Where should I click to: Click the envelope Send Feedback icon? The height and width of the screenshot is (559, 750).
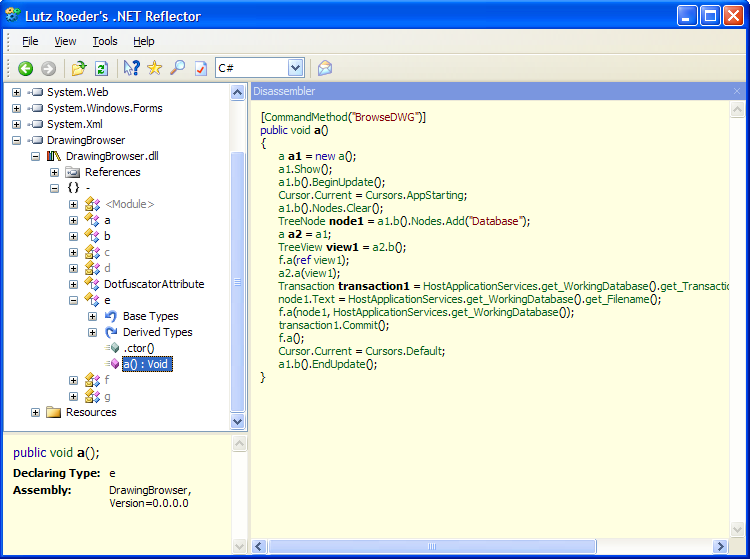tap(324, 68)
